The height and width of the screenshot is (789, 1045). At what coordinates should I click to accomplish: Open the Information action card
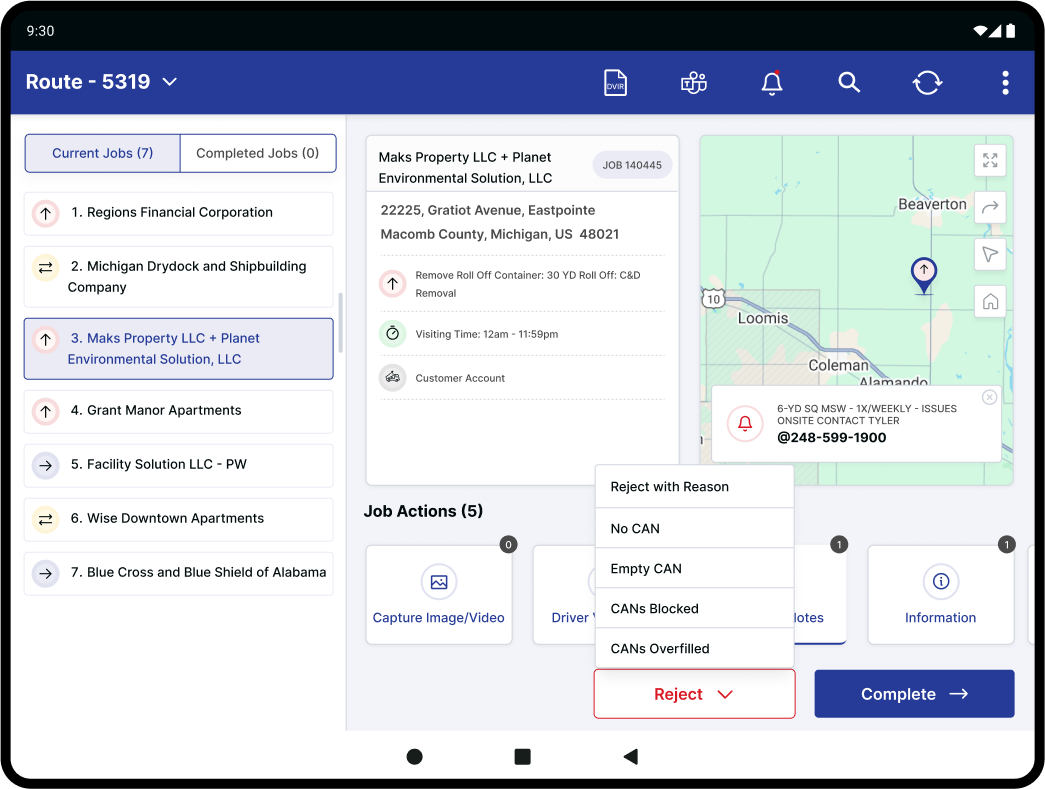pyautogui.click(x=940, y=594)
